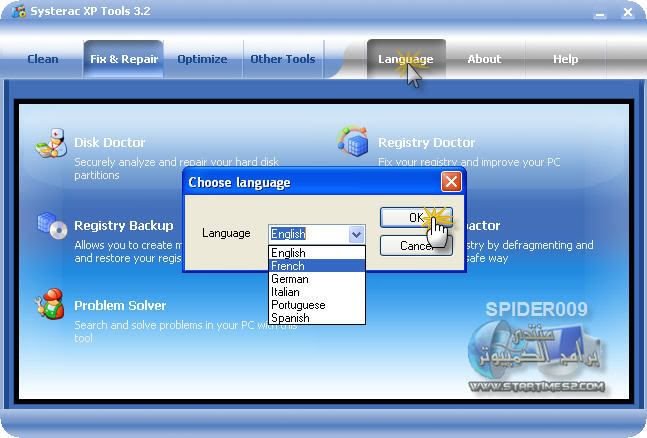The height and width of the screenshot is (438, 647).
Task: Confirm language with the OK button
Action: (416, 218)
